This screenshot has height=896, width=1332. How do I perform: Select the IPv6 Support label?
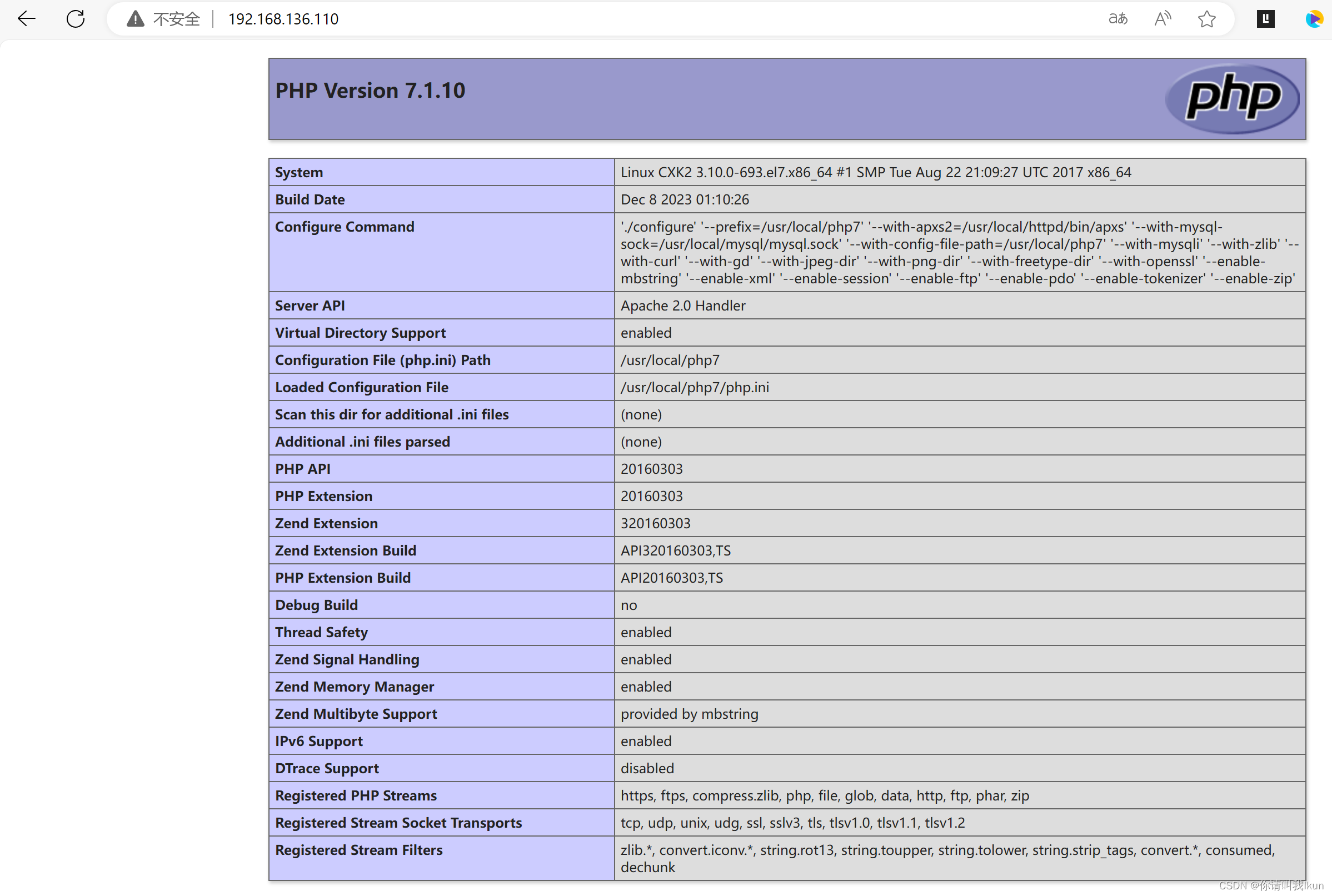coord(318,741)
